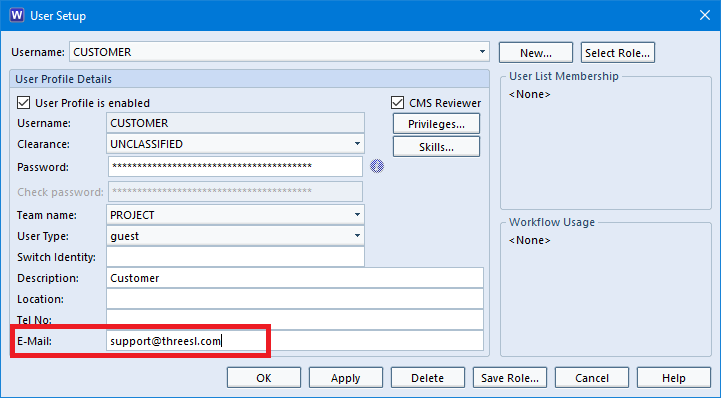The image size is (721, 398).
Task: Open Help for User Setup
Action: (674, 378)
